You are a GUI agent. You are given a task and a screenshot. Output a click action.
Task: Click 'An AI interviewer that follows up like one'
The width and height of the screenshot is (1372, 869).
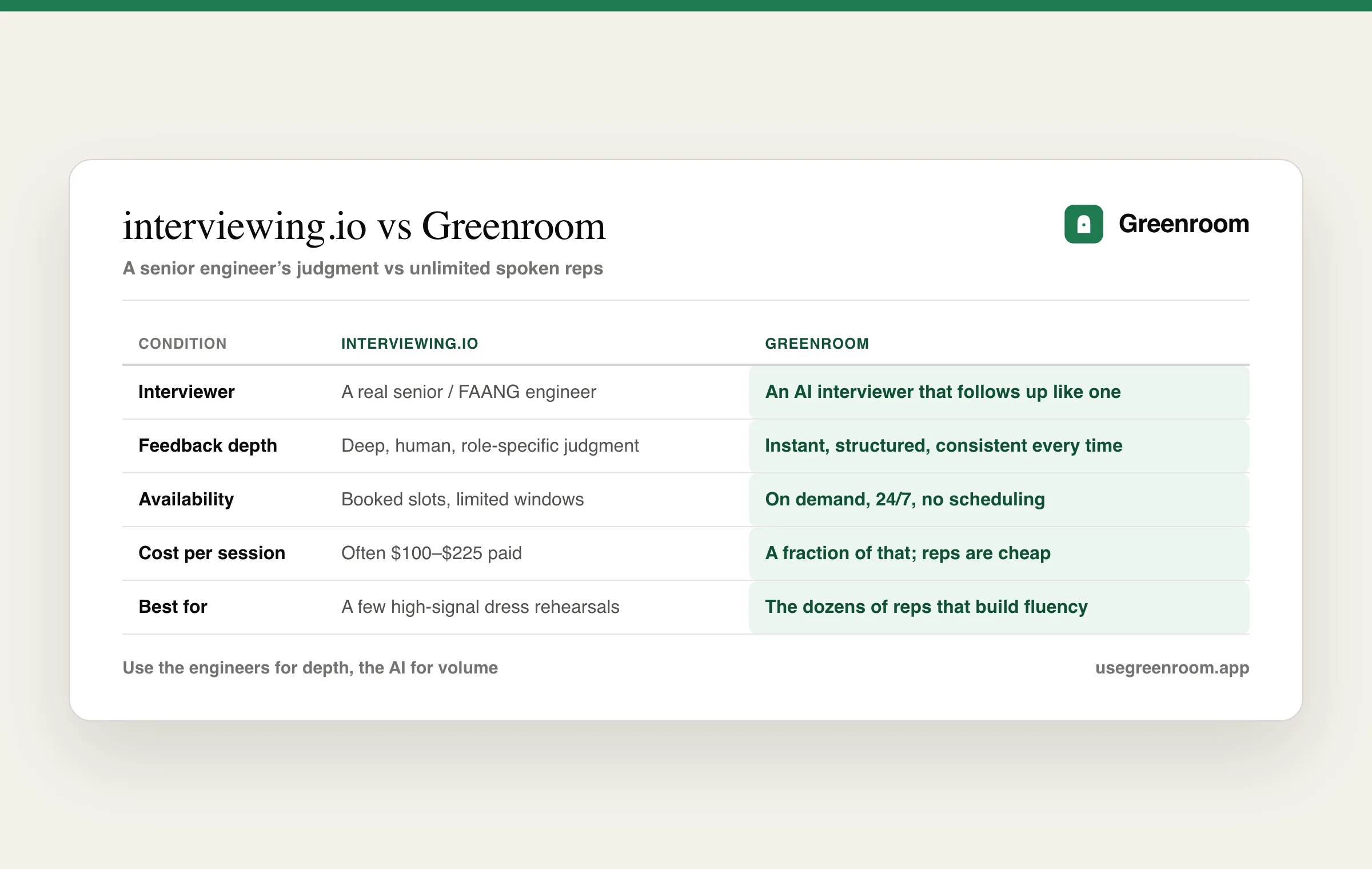tap(943, 392)
